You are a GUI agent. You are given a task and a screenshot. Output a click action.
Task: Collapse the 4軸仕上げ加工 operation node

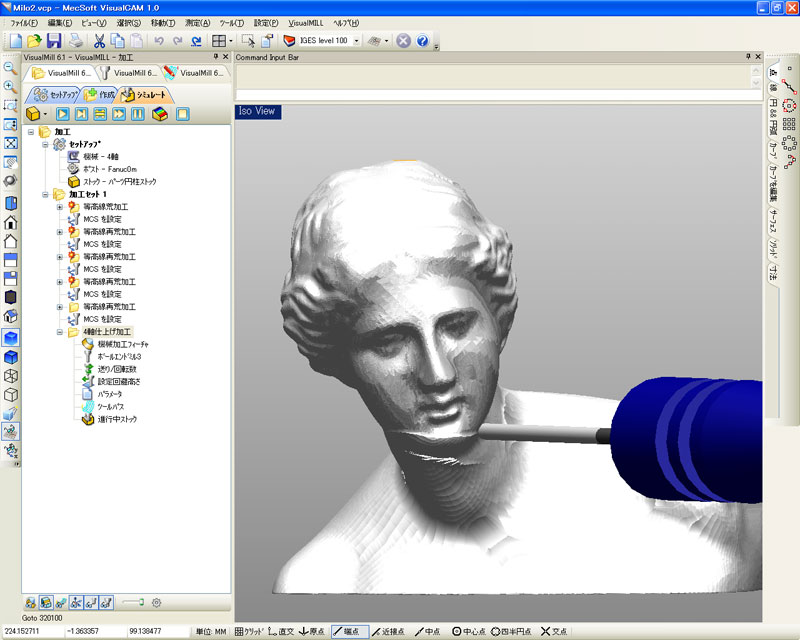tap(60, 331)
